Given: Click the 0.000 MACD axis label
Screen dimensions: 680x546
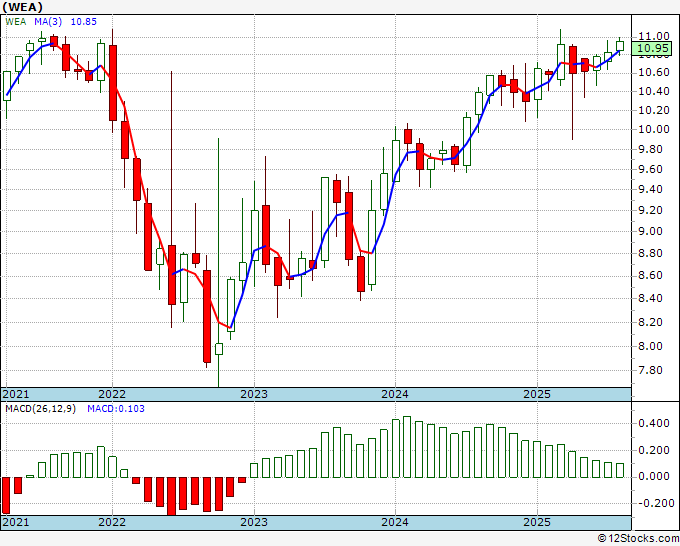Looking at the screenshot, I should pos(654,477).
